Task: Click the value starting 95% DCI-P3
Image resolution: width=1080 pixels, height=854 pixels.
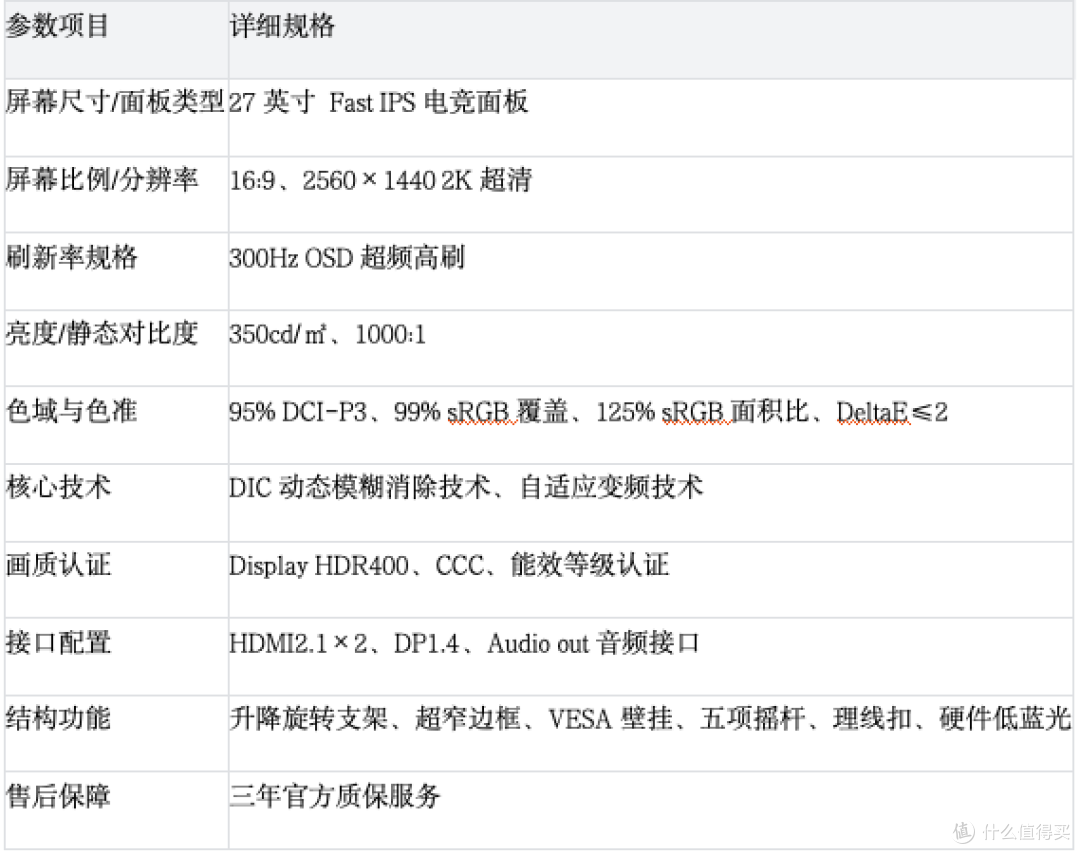Action: pyautogui.click(x=588, y=412)
